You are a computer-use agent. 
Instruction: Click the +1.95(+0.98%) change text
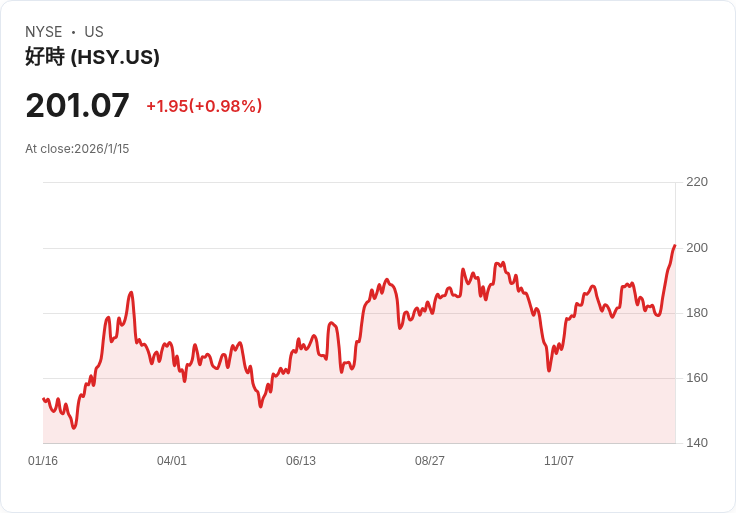click(204, 106)
